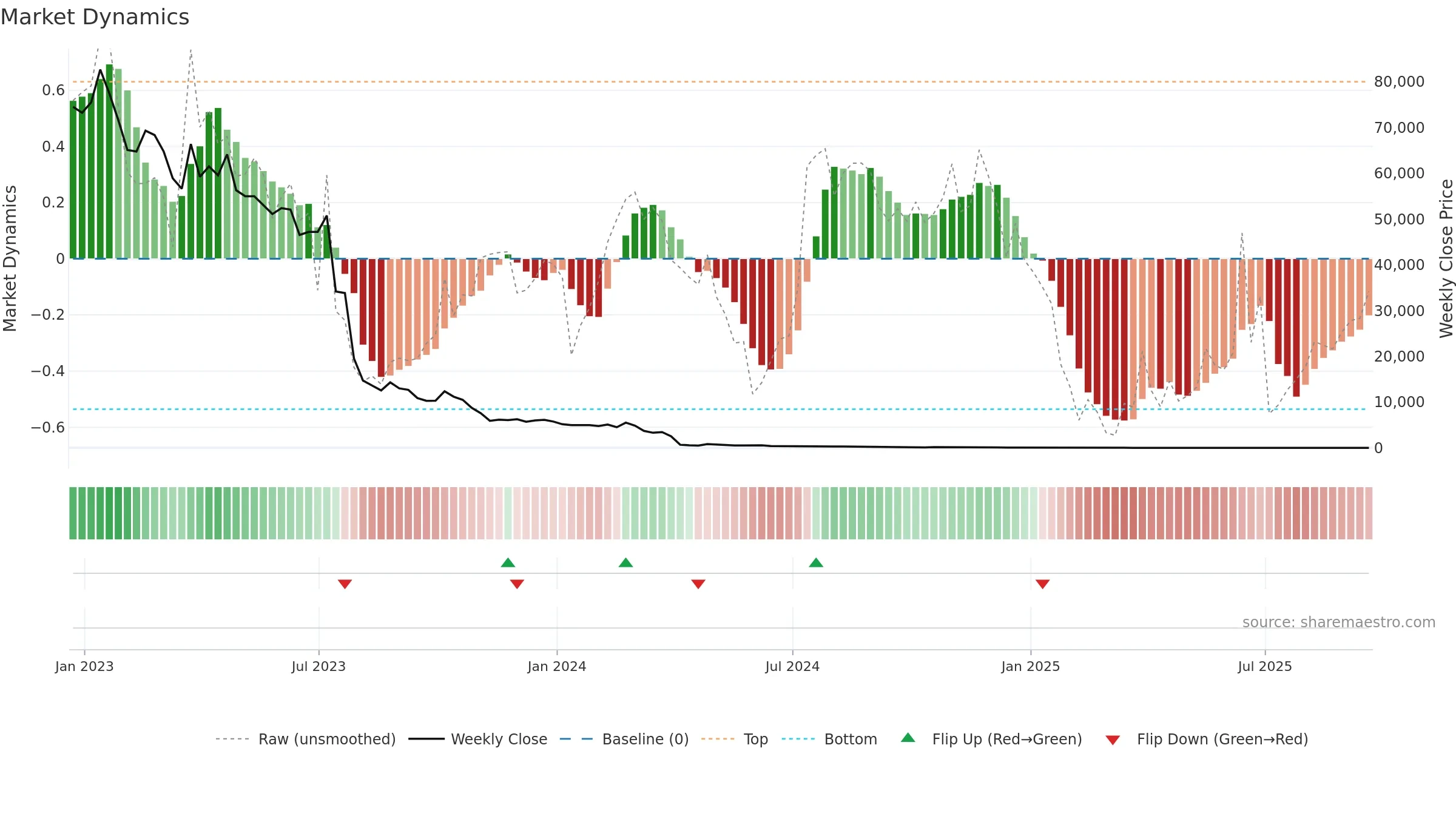The height and width of the screenshot is (819, 1456).
Task: Click the Jul 2025 axis label
Action: point(1265,666)
